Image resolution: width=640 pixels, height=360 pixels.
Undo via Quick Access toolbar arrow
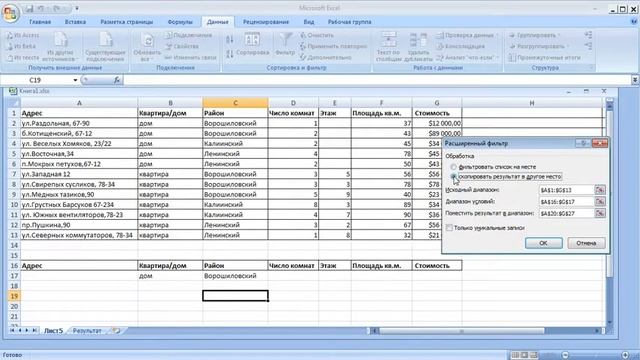point(40,8)
